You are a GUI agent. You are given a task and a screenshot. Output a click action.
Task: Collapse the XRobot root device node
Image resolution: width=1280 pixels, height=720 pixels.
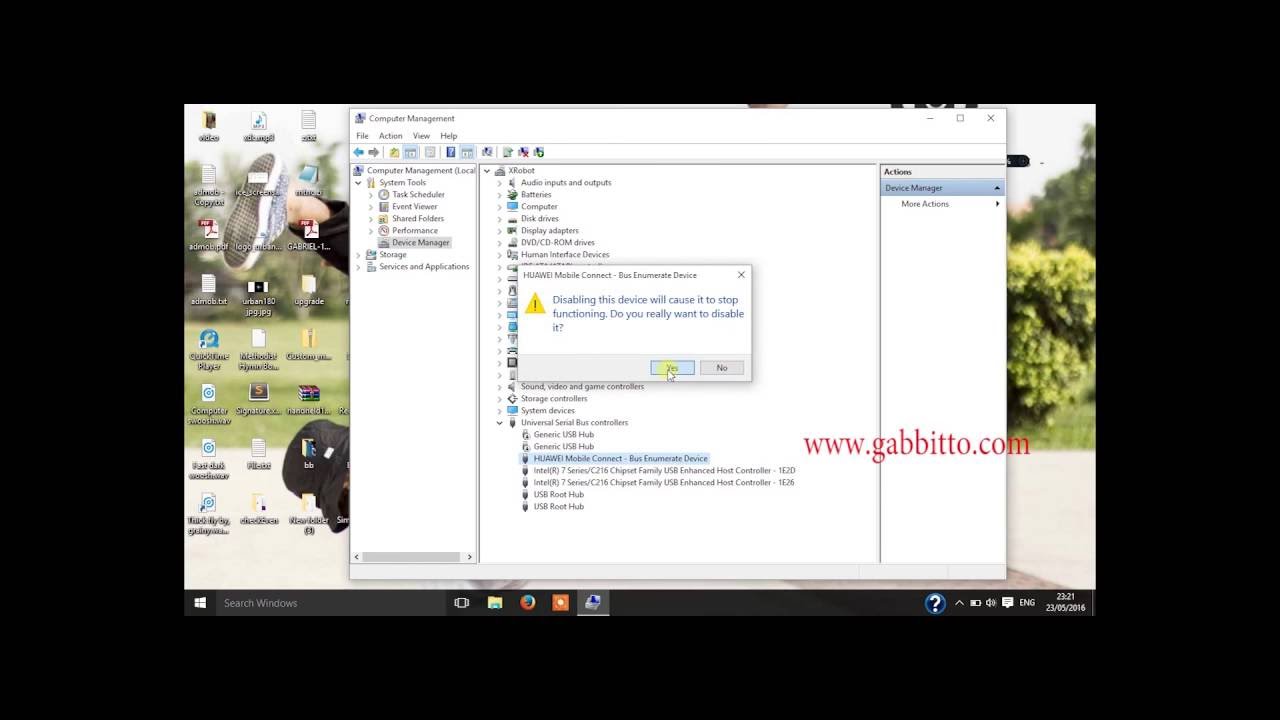(487, 171)
